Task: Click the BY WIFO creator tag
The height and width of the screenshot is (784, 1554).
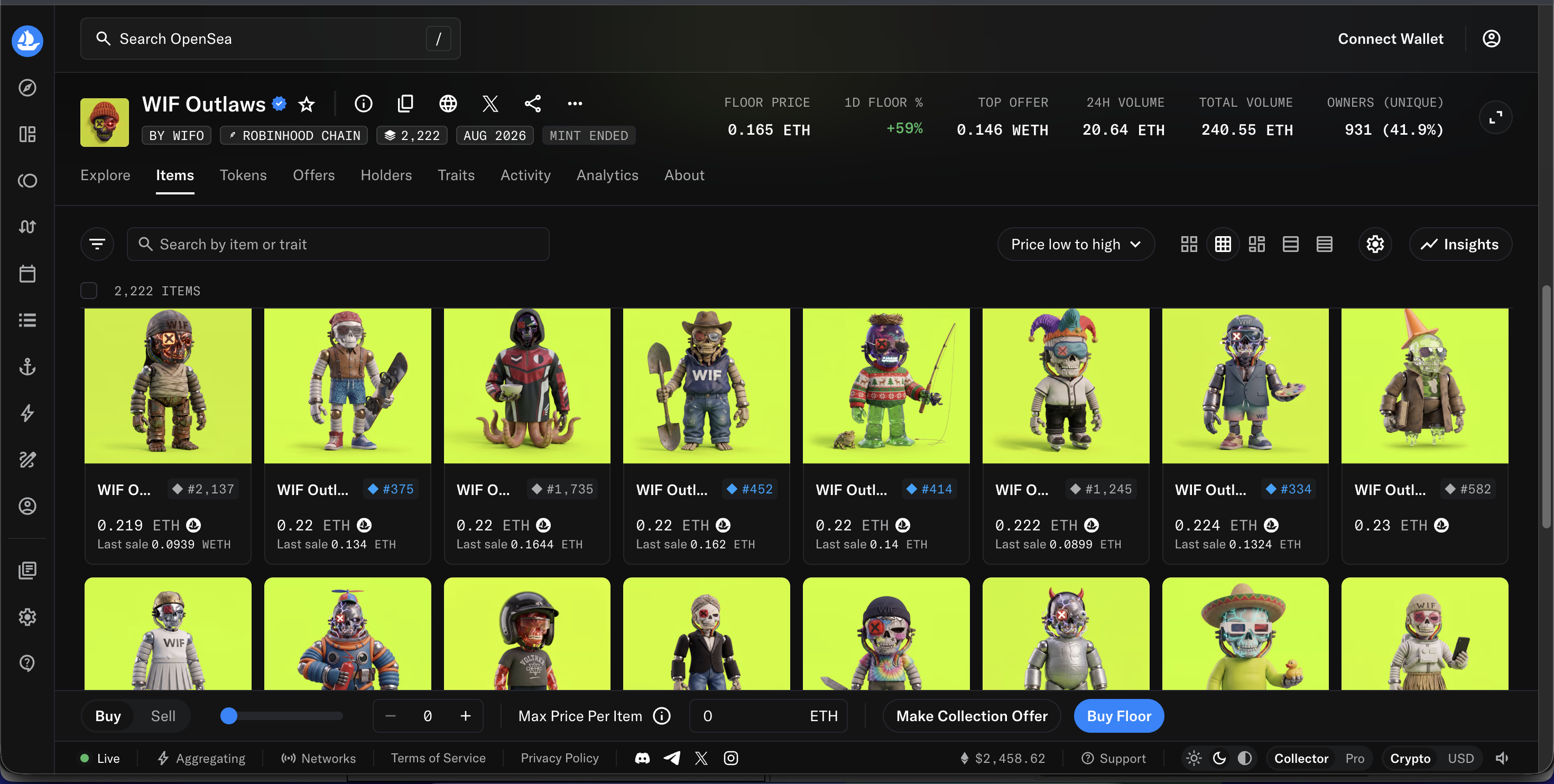Action: pos(177,135)
